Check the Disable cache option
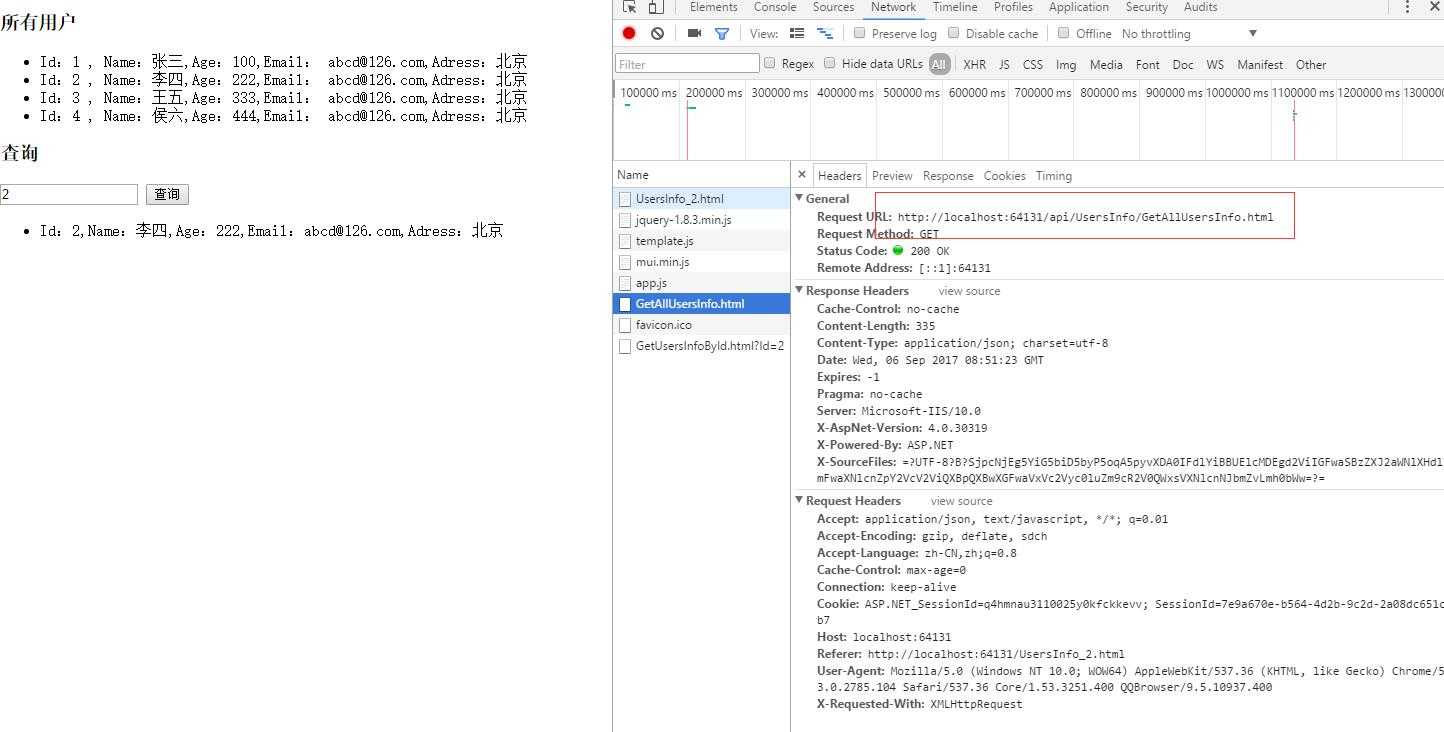Screen dimensions: 1444x732 953,33
